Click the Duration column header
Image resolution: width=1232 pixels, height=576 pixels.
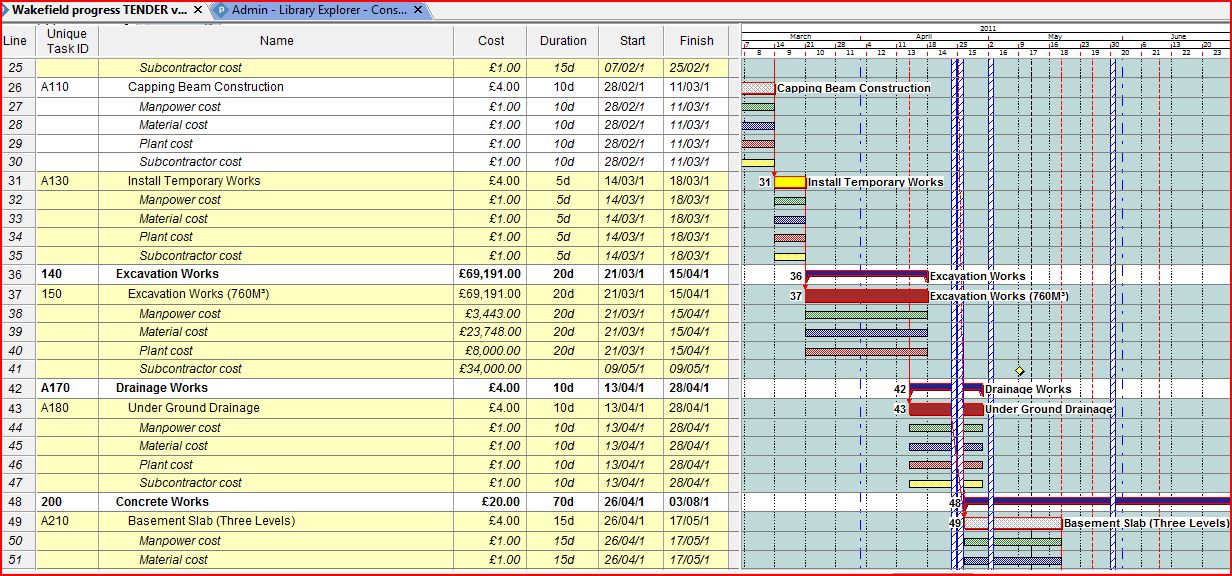[x=563, y=41]
